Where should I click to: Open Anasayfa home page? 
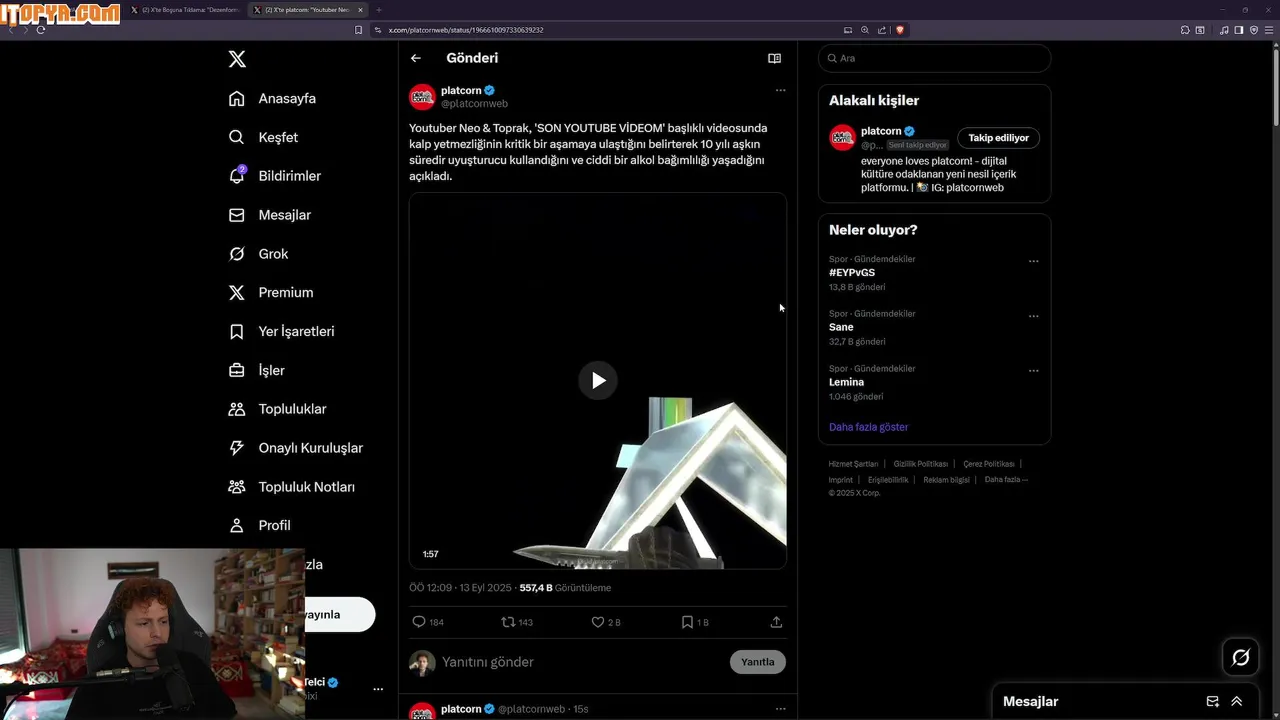coord(273,98)
